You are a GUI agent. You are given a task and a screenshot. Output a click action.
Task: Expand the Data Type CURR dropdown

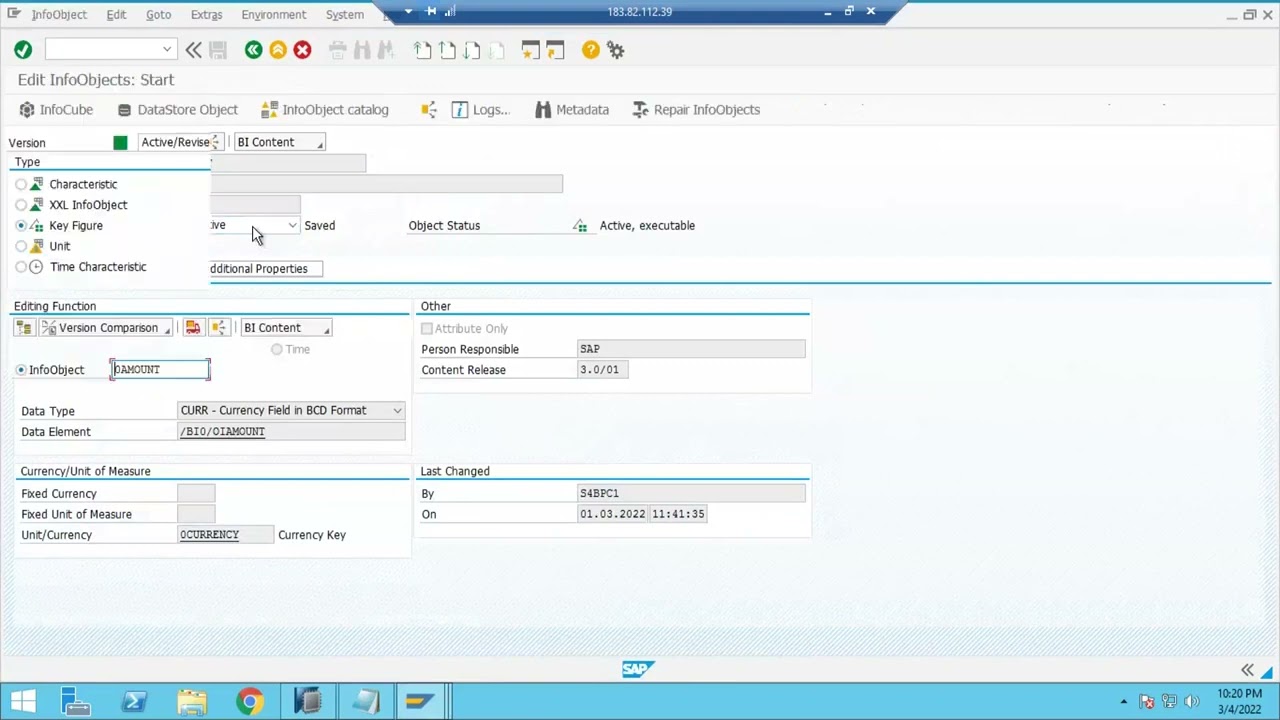coord(397,411)
